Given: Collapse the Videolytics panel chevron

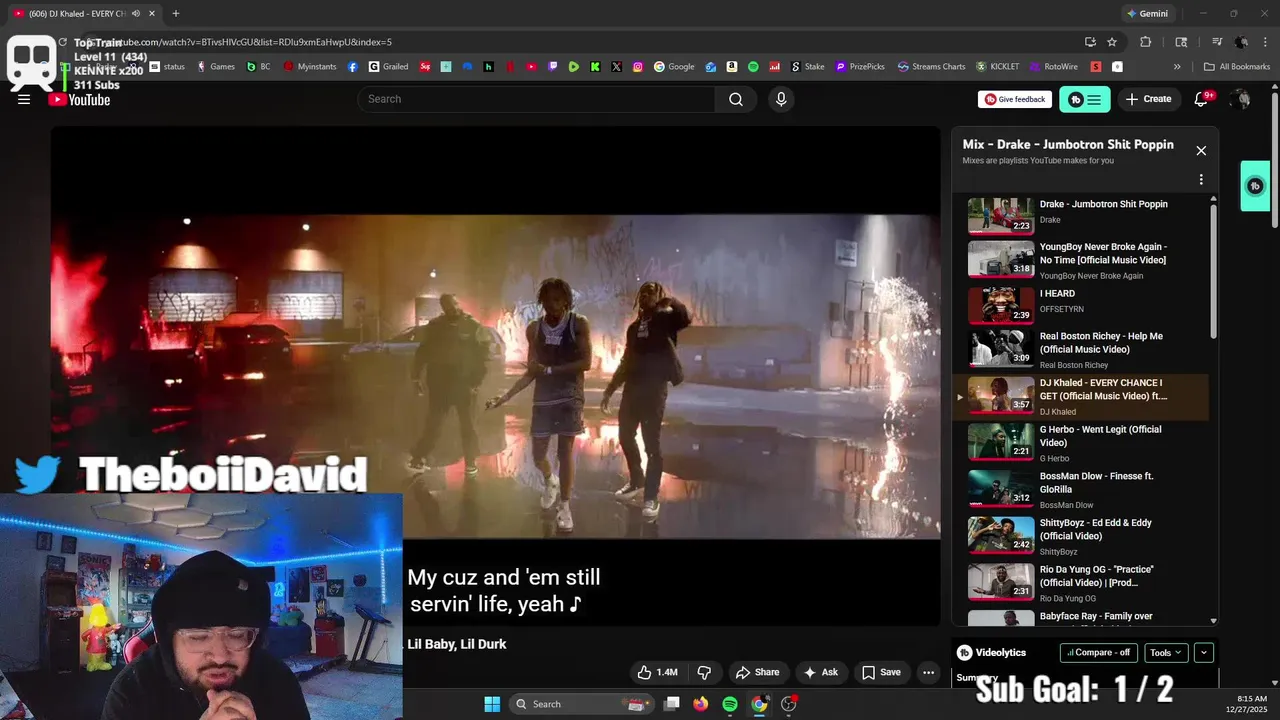Looking at the screenshot, I should pyautogui.click(x=1204, y=652).
